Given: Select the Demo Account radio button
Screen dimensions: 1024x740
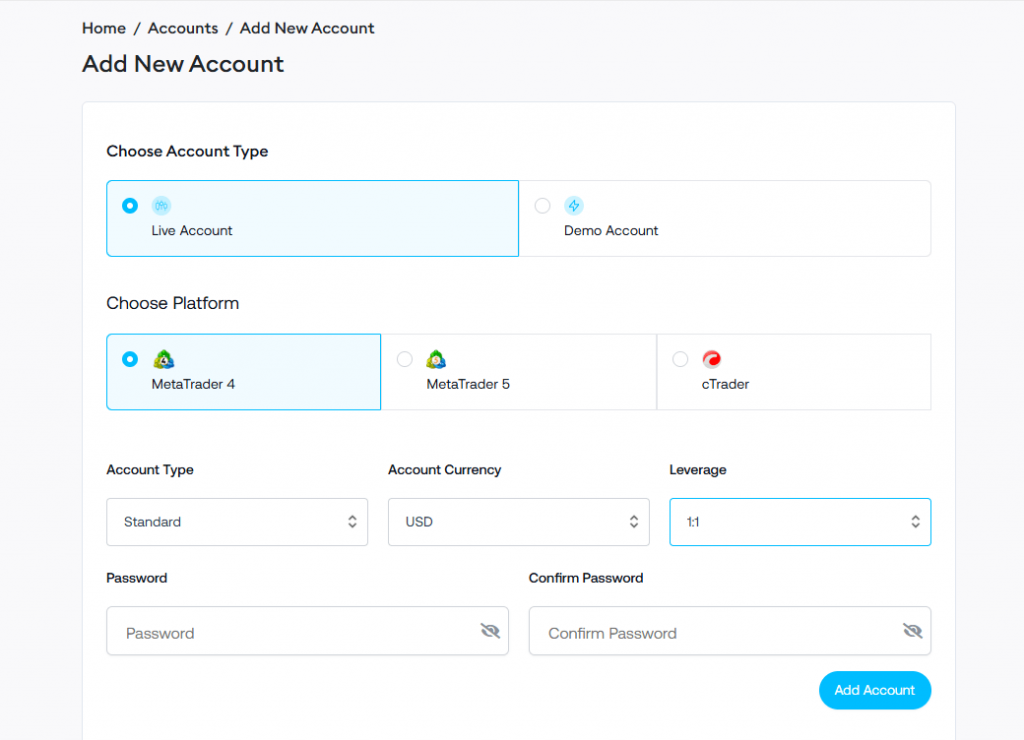Looking at the screenshot, I should [543, 206].
